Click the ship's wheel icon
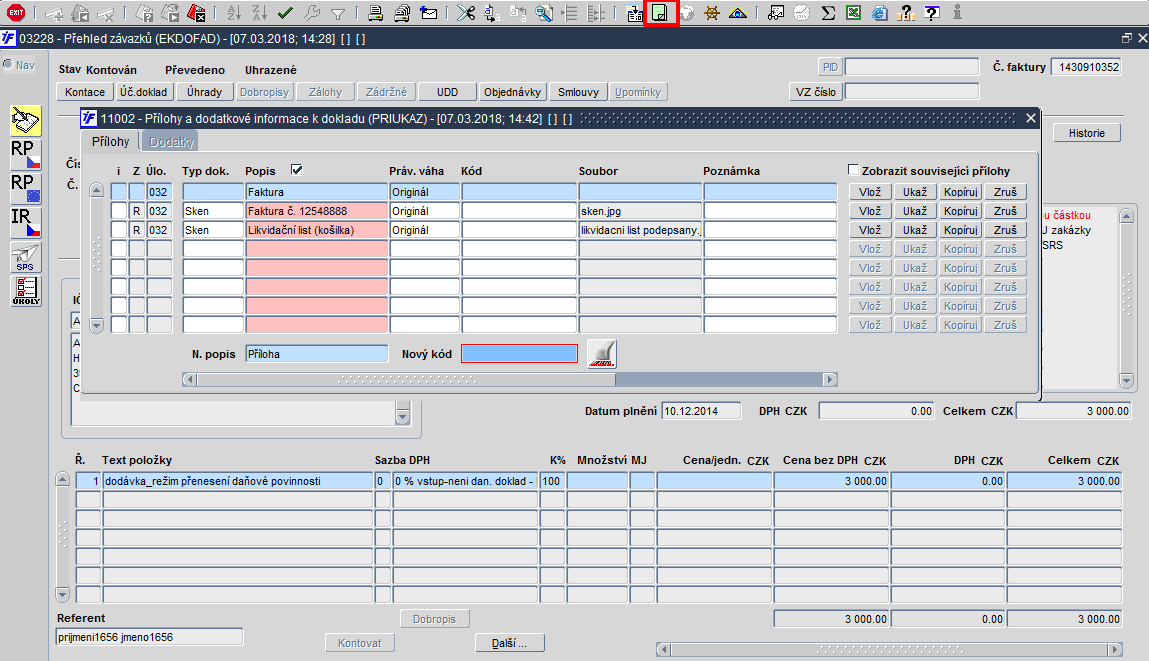1149x661 pixels. point(712,12)
